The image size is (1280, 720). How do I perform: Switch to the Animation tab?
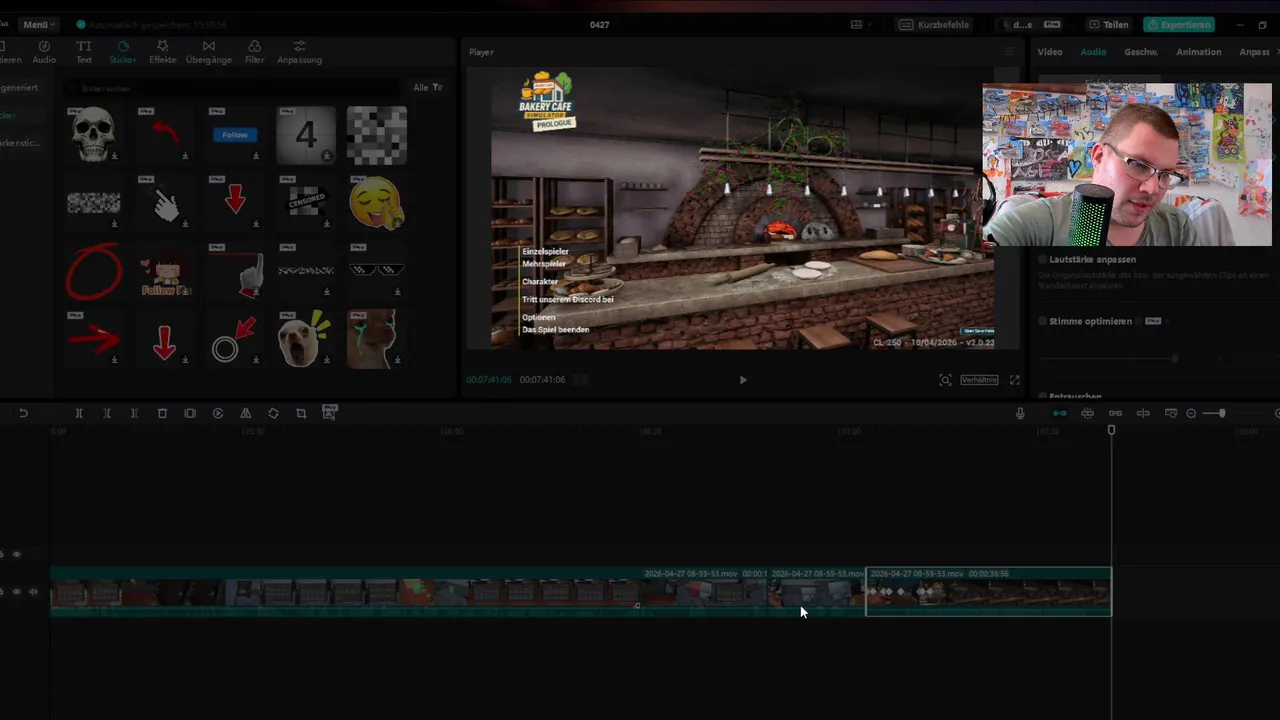point(1198,52)
